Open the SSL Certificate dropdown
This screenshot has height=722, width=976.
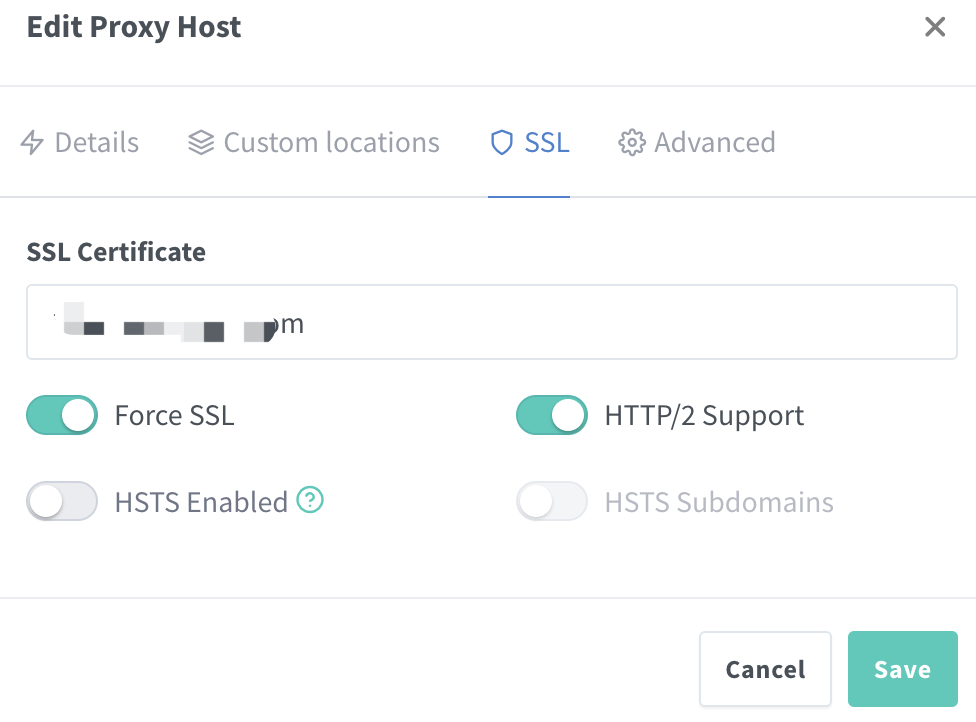492,322
